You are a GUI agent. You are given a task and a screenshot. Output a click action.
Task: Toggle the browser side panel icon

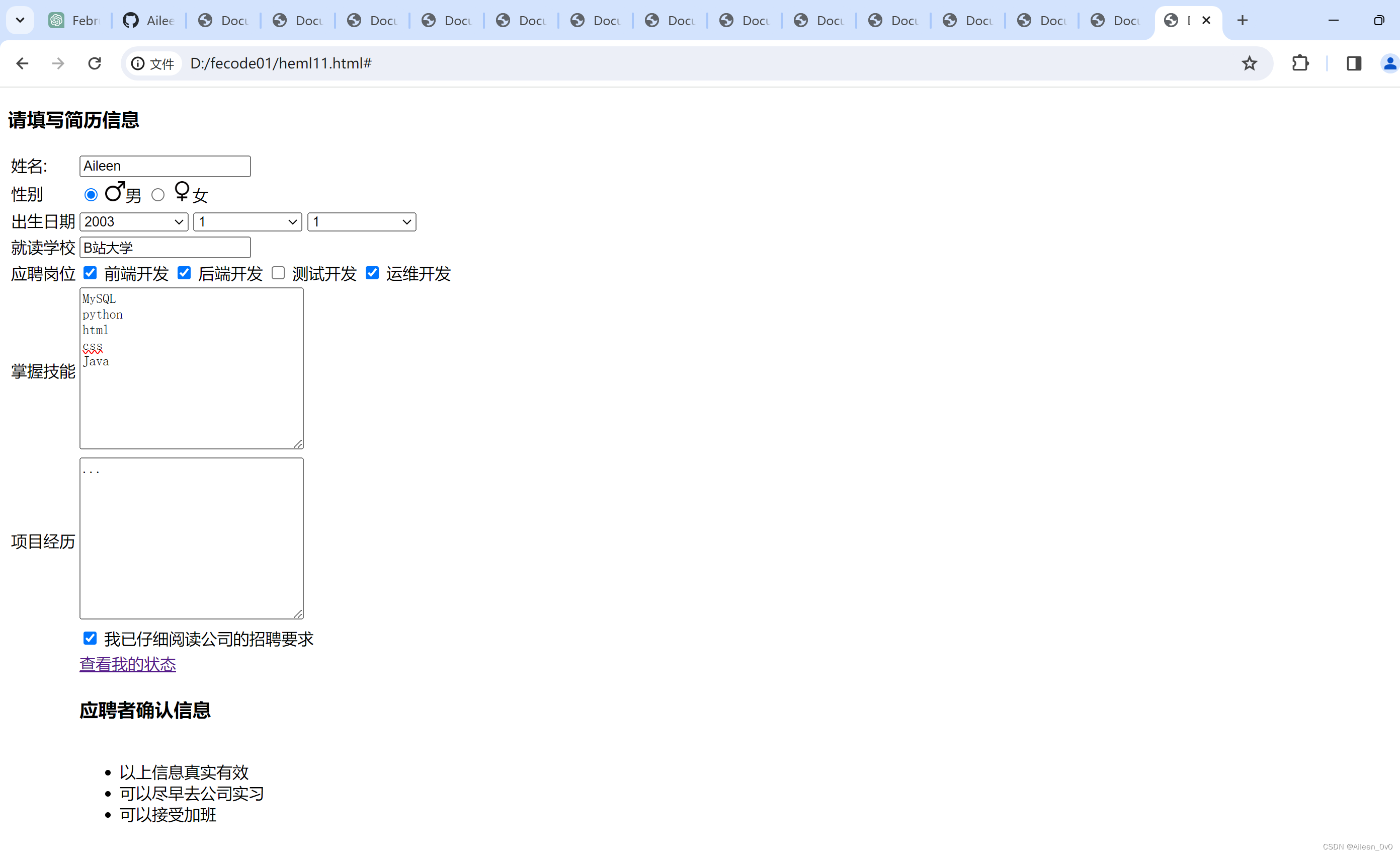click(1354, 63)
